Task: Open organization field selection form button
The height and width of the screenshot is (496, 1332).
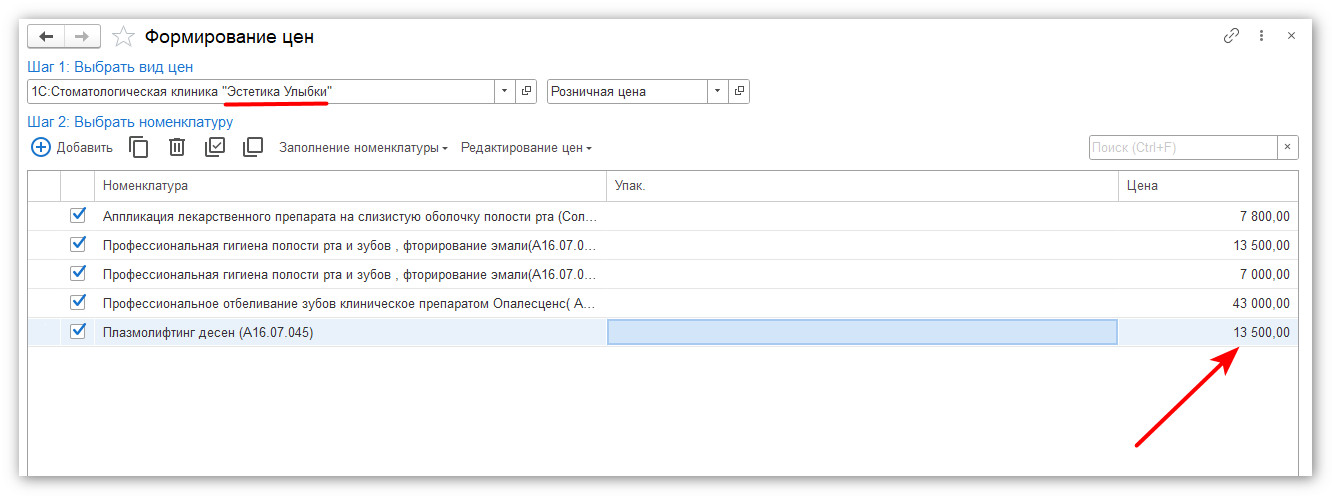Action: click(527, 91)
